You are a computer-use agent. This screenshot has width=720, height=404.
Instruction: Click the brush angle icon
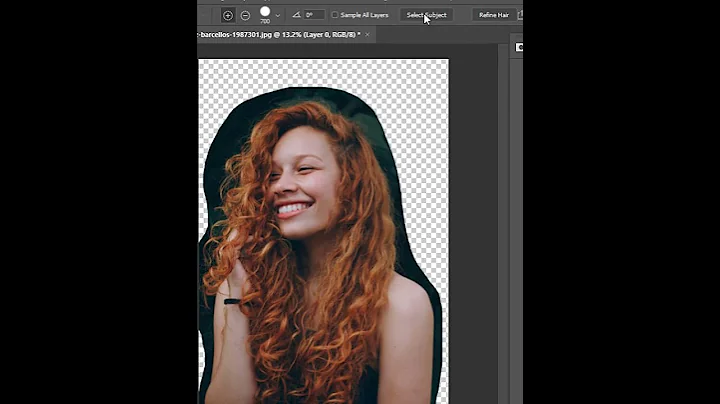(297, 15)
